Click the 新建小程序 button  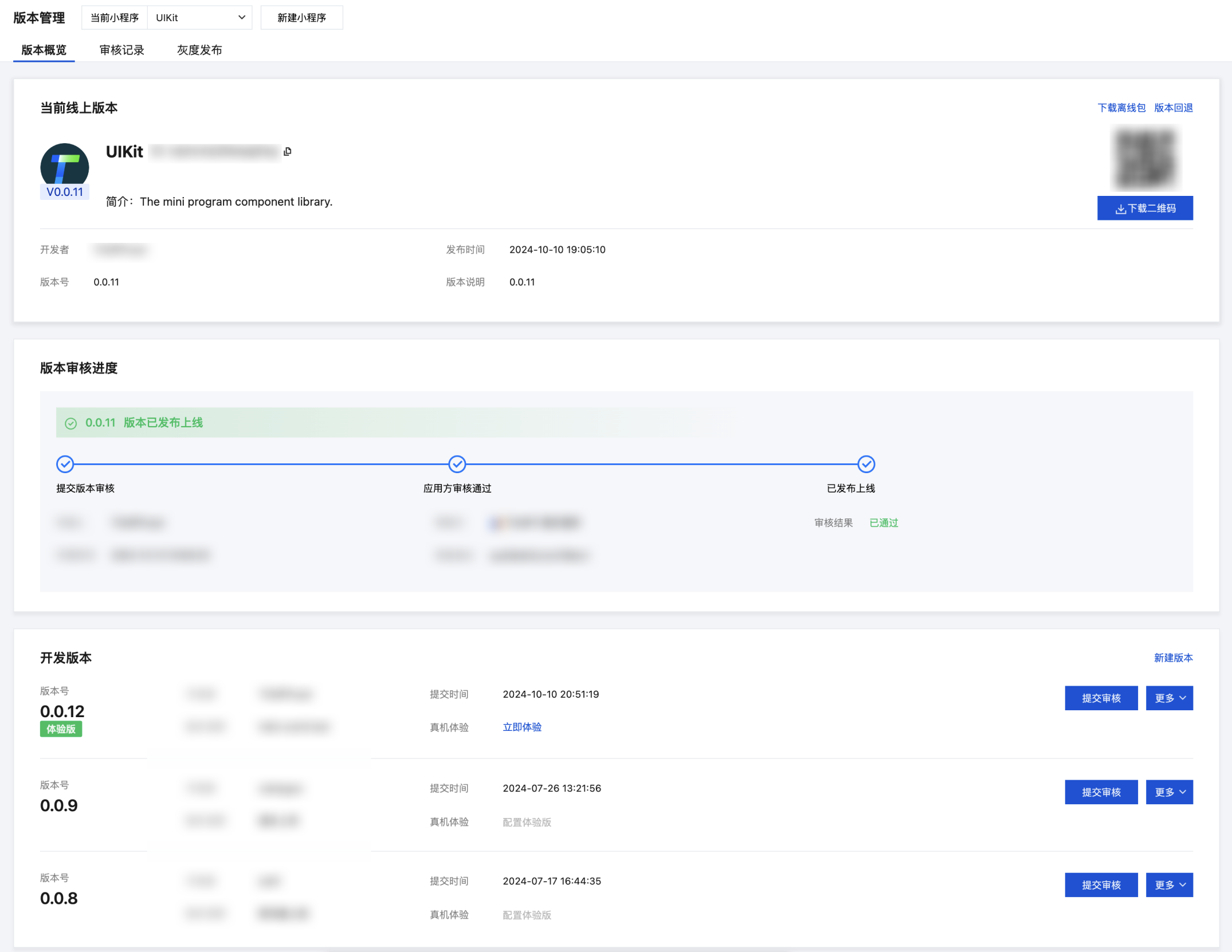pos(301,18)
